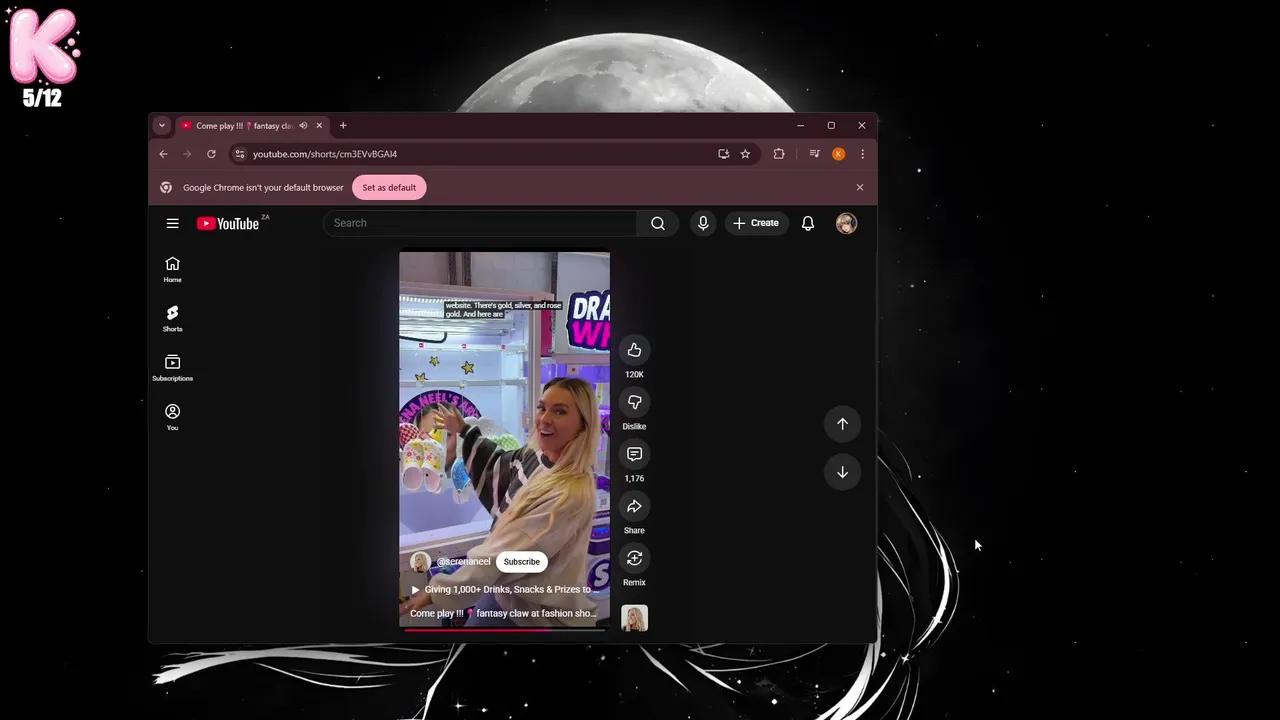Click the @serenaneel channel avatar on the video
Image resolution: width=1280 pixels, height=720 pixels.
coord(420,562)
